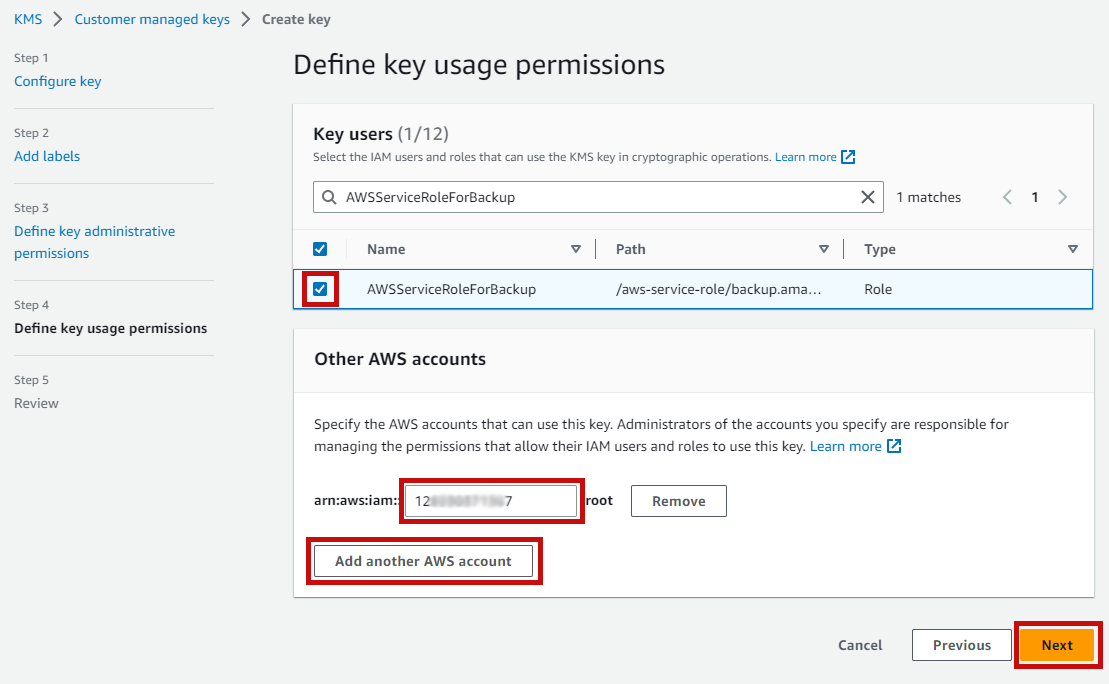1109x684 pixels.
Task: Open external link icon in Other AWS accounts
Action: pyautogui.click(x=894, y=446)
